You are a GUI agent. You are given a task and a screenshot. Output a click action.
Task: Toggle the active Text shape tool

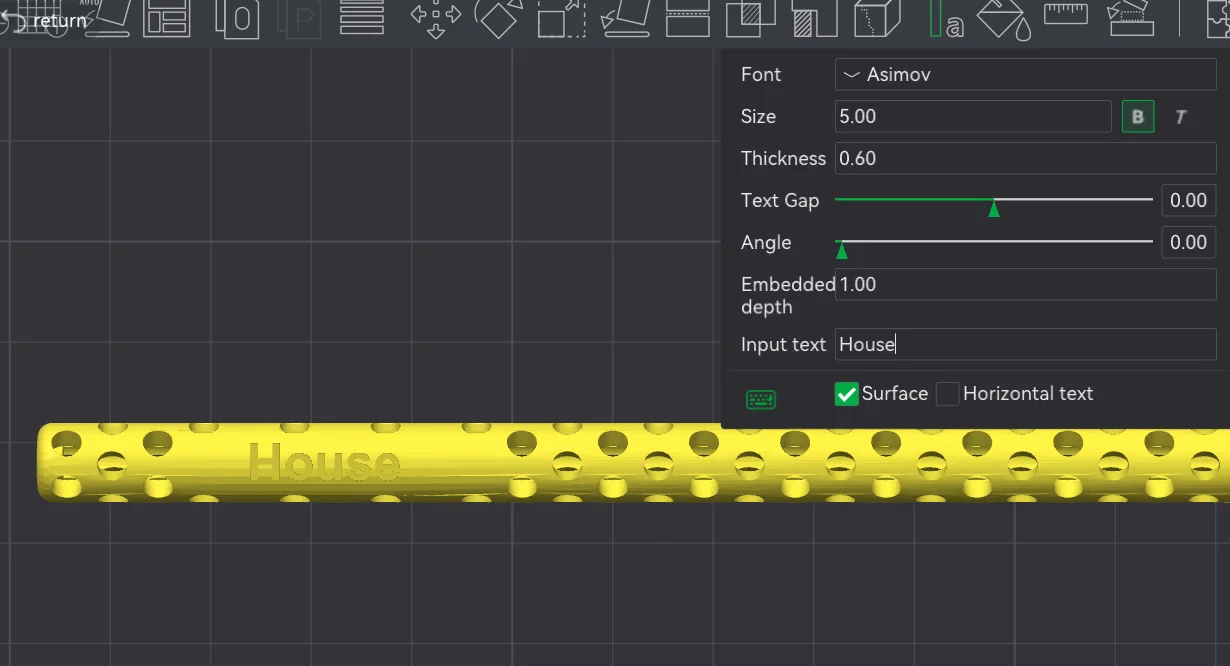946,18
